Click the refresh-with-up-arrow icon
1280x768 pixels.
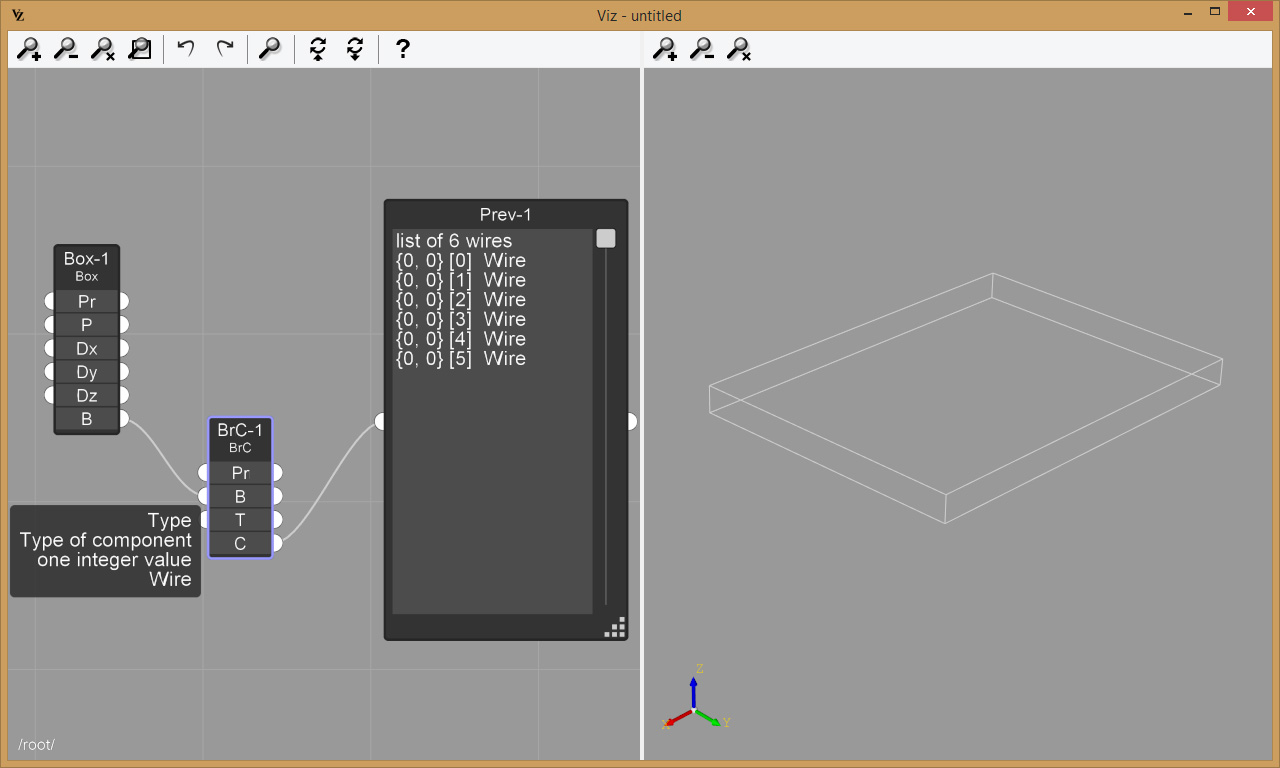click(x=318, y=49)
